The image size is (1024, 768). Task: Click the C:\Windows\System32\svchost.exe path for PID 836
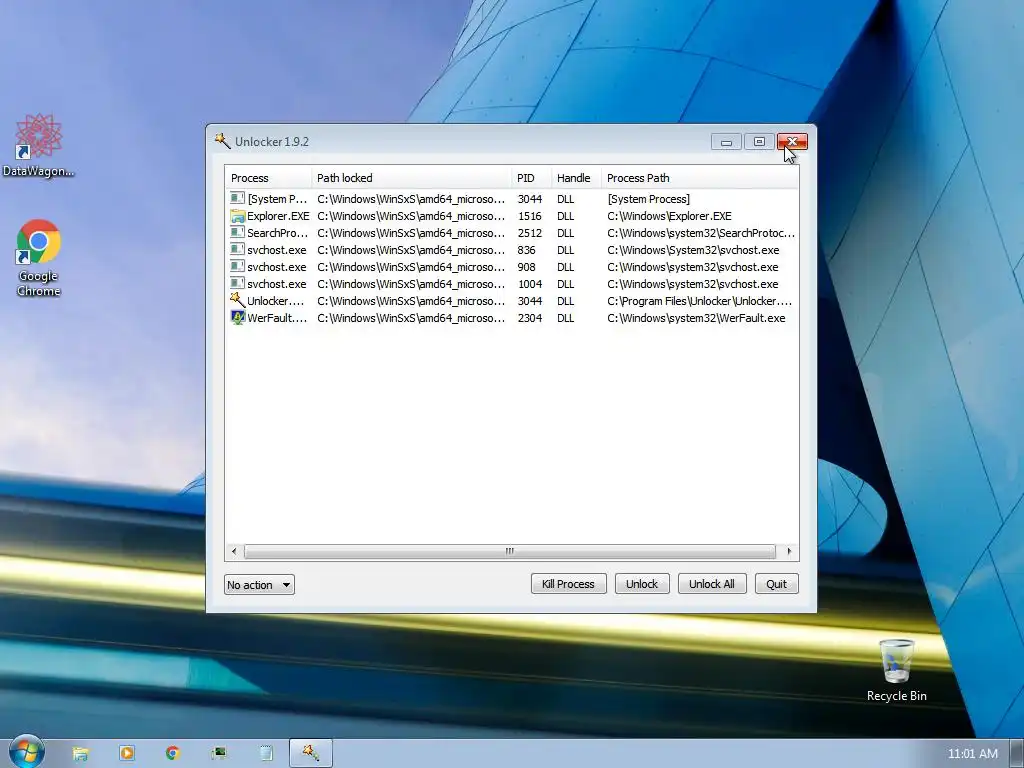coord(693,250)
